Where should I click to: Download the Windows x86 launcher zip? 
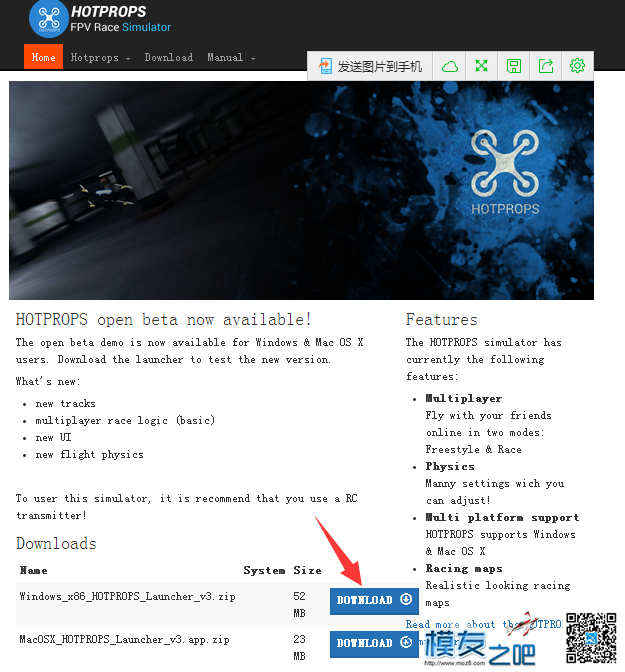pos(374,600)
